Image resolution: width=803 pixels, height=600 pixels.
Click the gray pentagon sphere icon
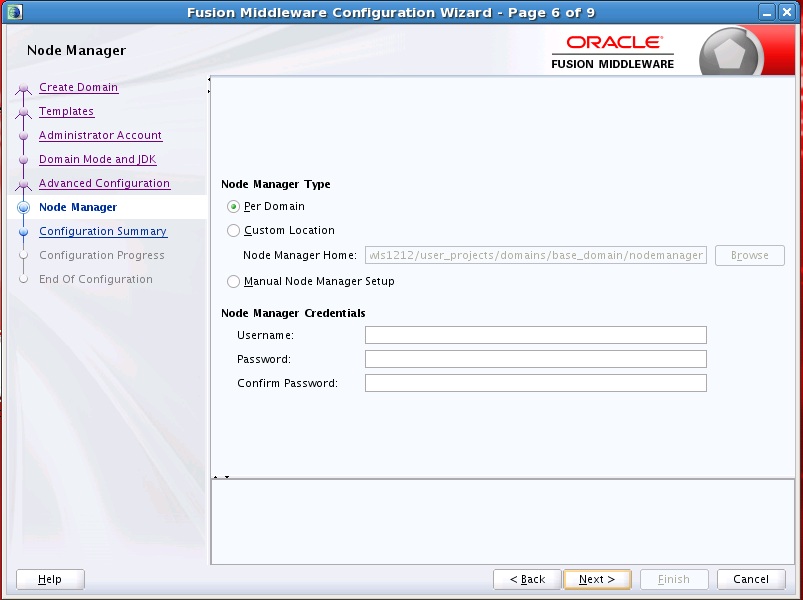click(729, 53)
